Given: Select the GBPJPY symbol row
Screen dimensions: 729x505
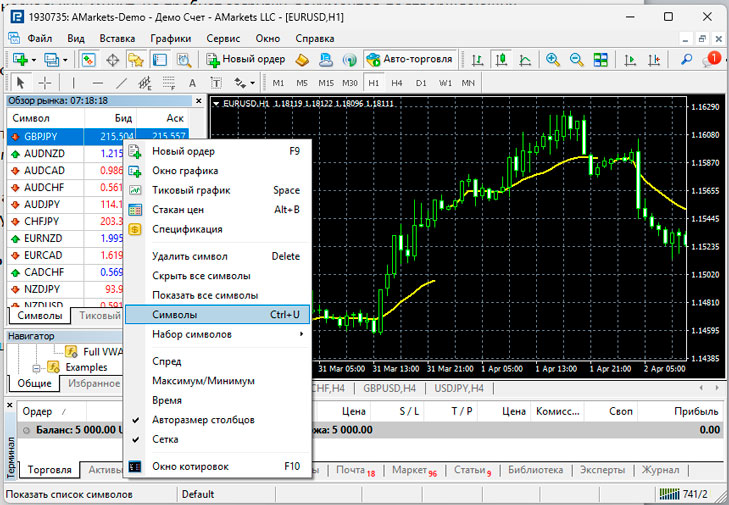Looking at the screenshot, I should tap(40, 136).
